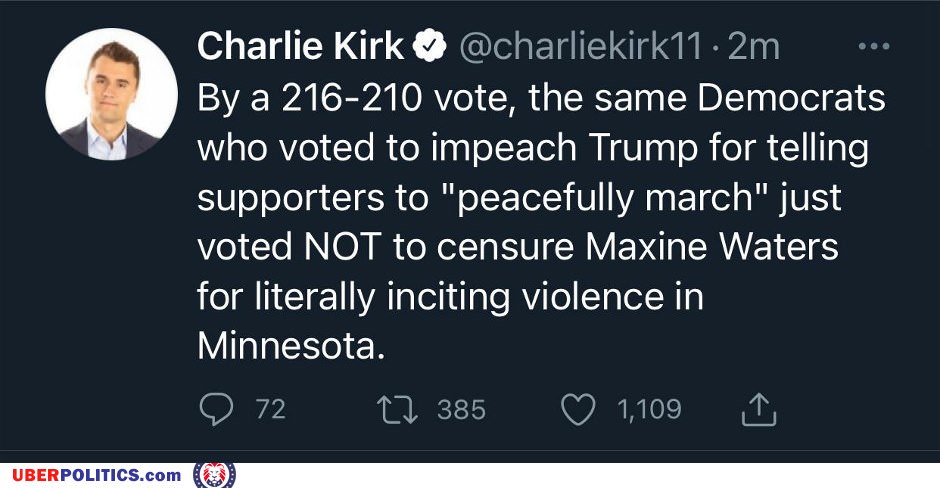Open Charlie Kirk's profile photo
940x488 pixels.
tap(112, 94)
